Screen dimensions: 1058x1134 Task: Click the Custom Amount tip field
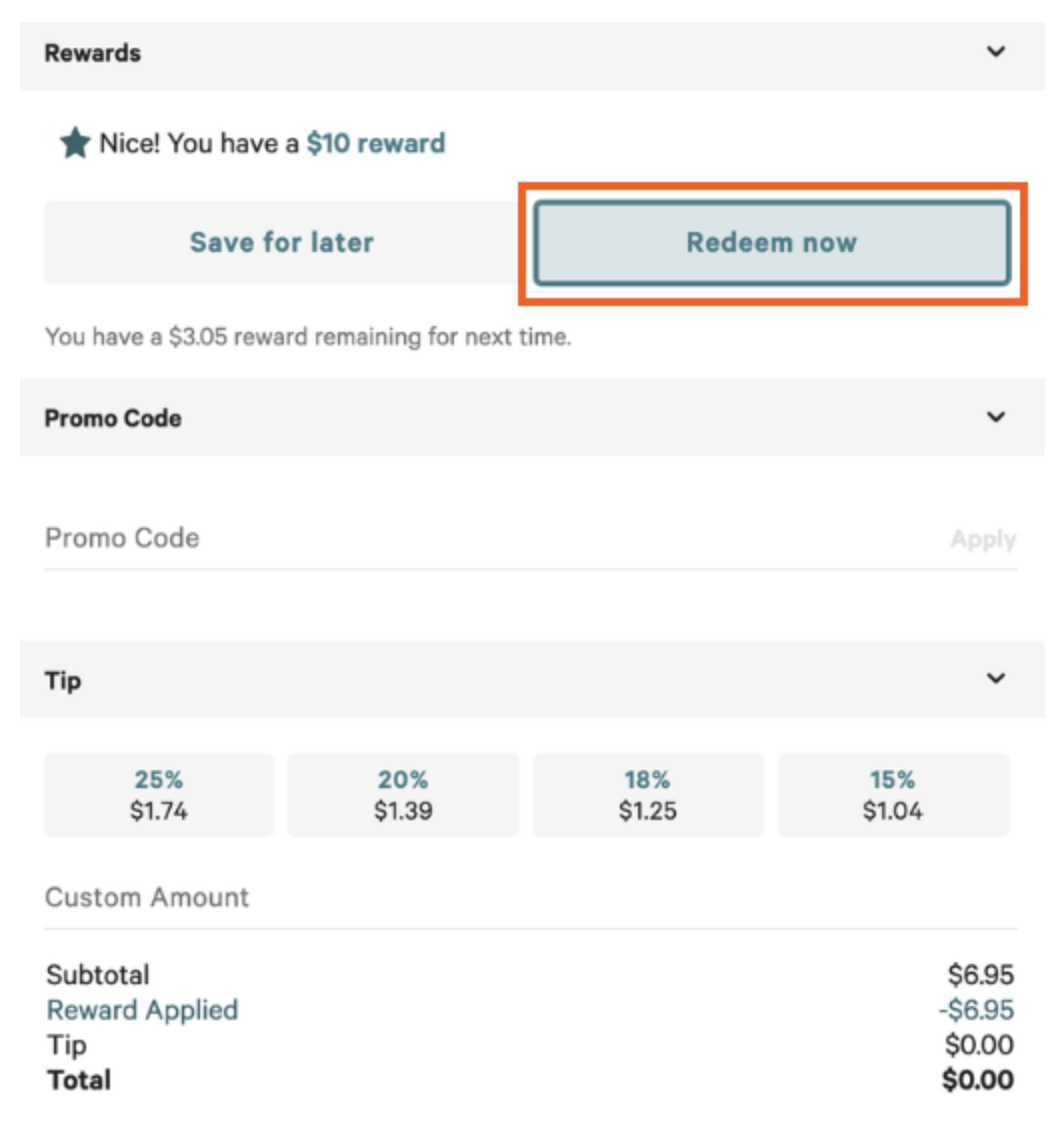[300, 897]
